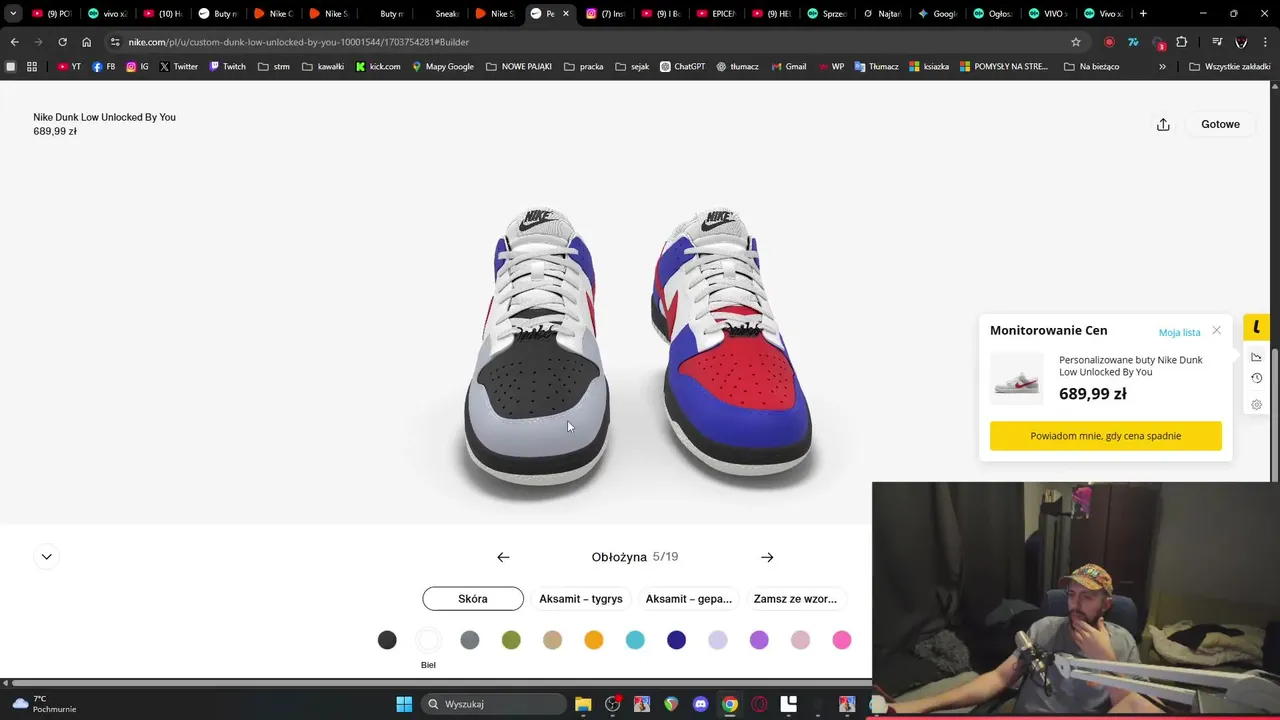Open the Mapy Google bookmark
This screenshot has height=720, width=1280.
point(443,67)
